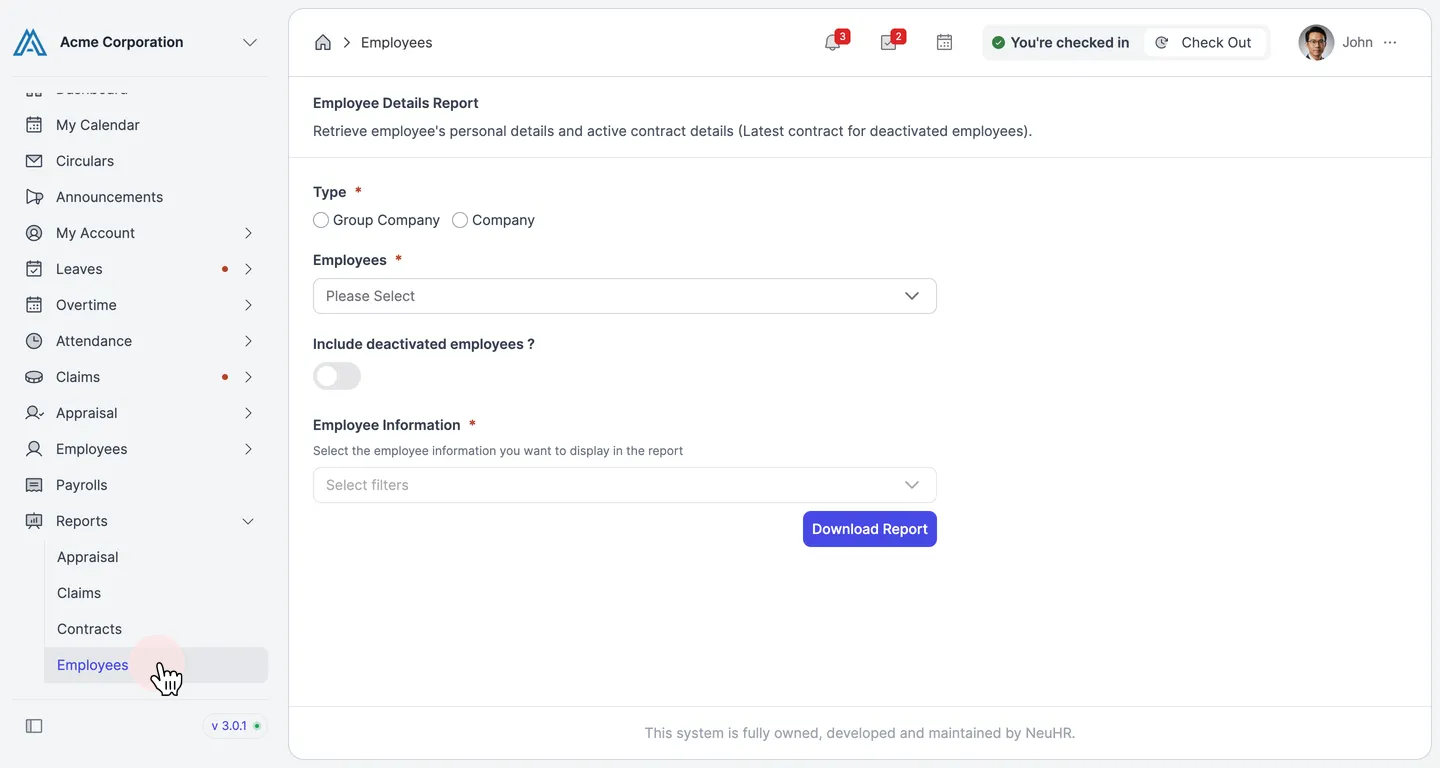
Task: Expand Overtime submenu chevron
Action: click(x=248, y=305)
